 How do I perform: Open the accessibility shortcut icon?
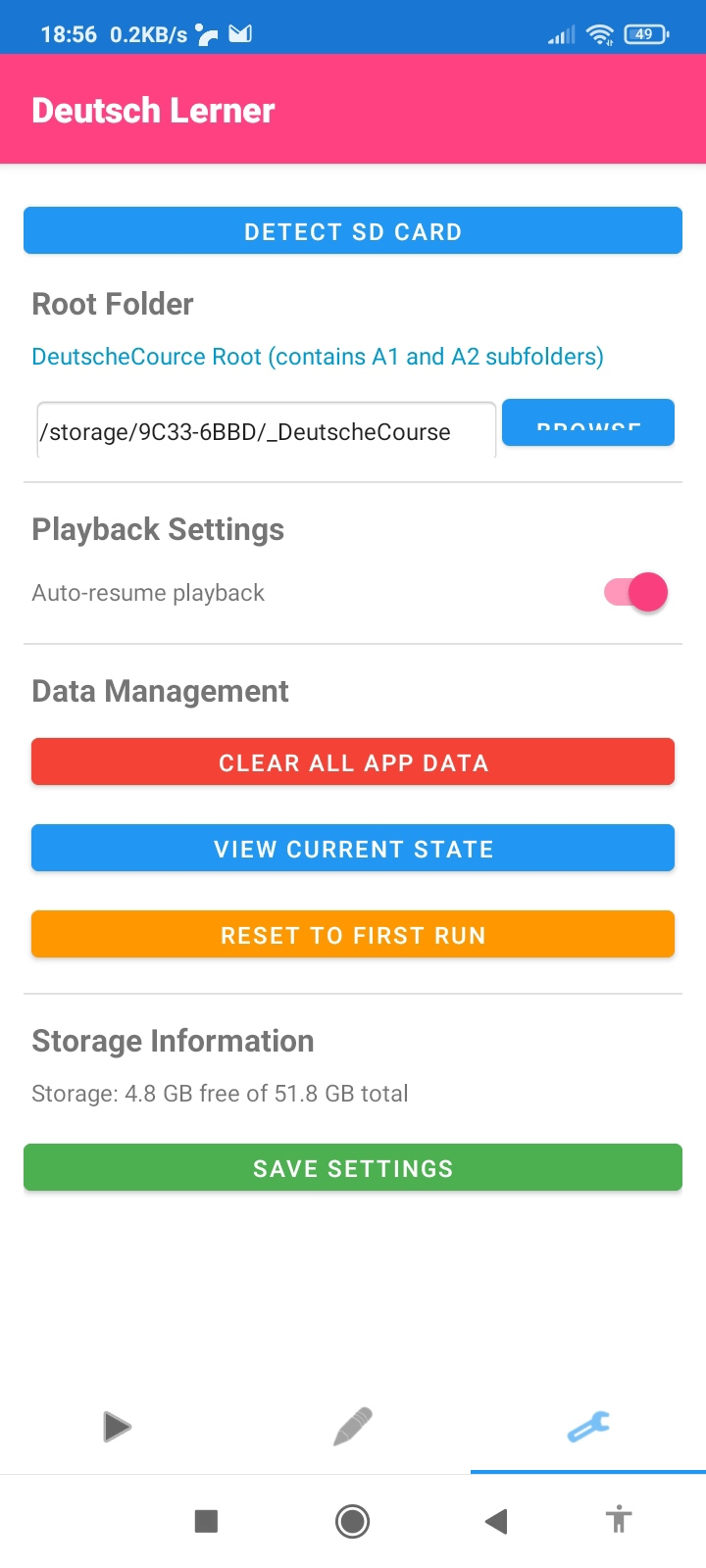(x=619, y=1521)
